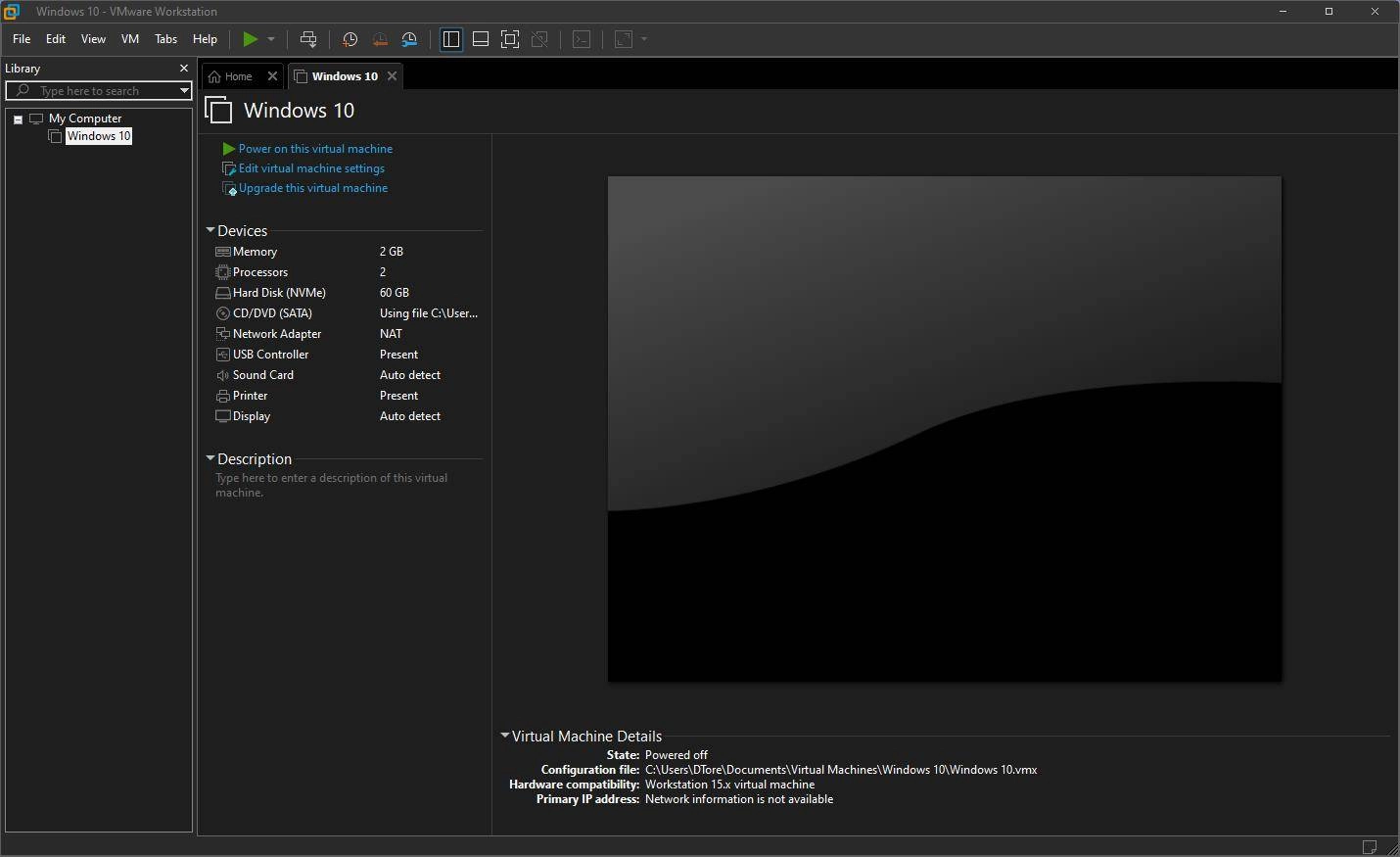Revert virtual machine to snapshot icon
Screen dimensions: 1400x857
380,39
